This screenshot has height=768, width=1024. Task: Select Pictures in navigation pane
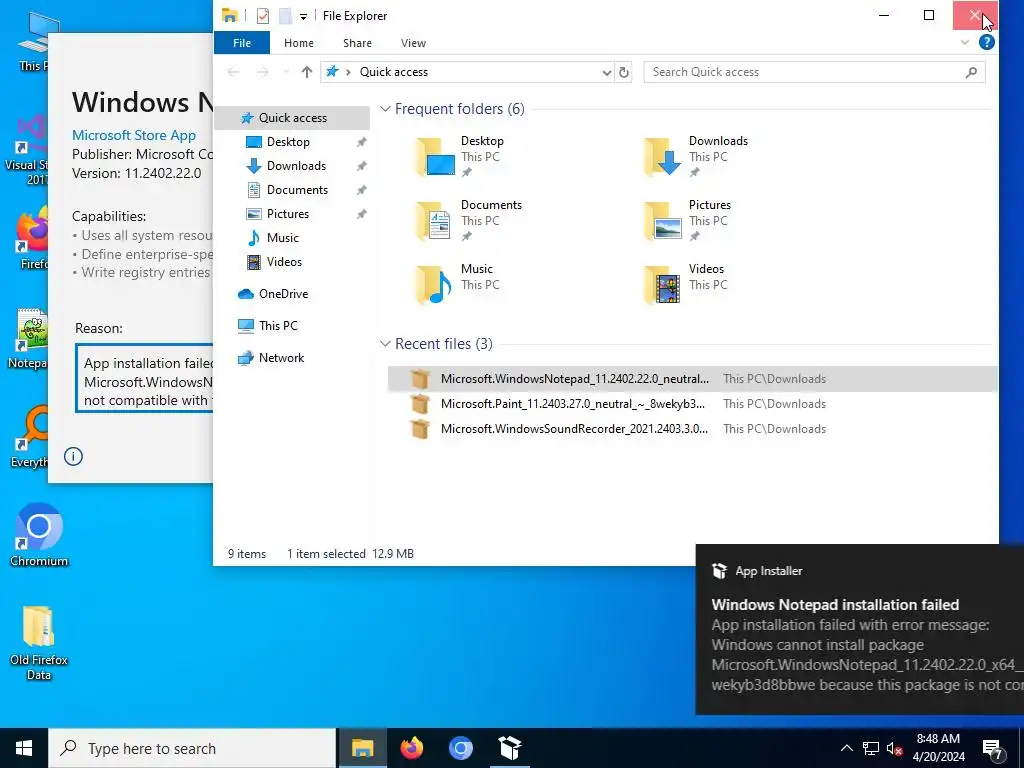287,214
